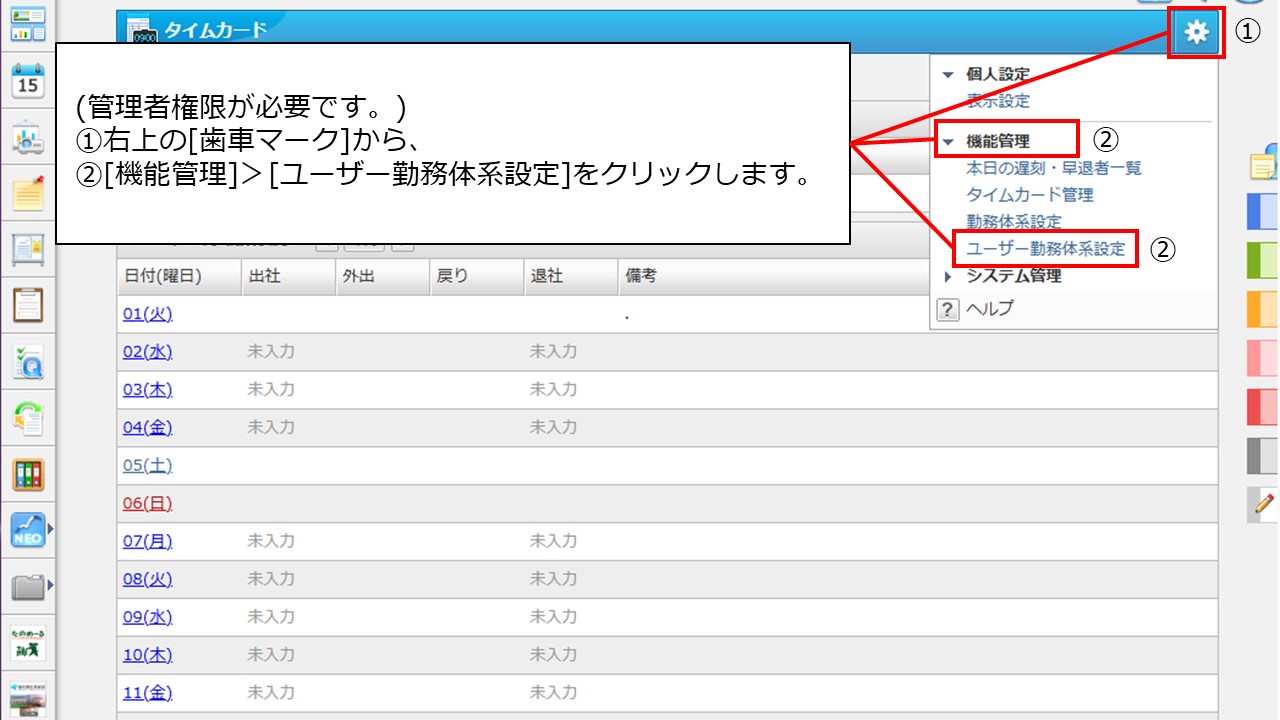Open the yellow sticky note sidebar icon

[x=28, y=194]
